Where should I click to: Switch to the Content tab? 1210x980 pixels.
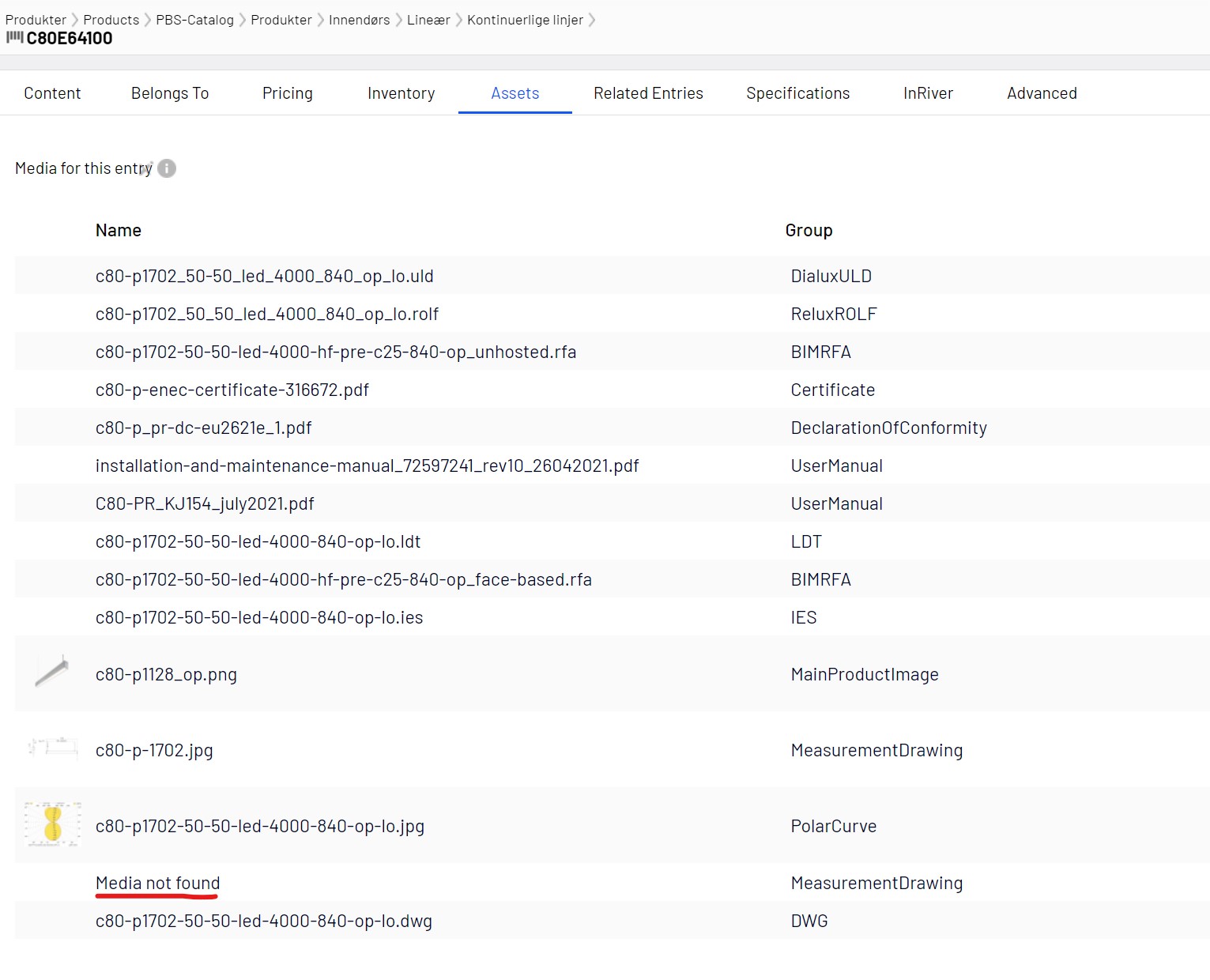pos(52,93)
